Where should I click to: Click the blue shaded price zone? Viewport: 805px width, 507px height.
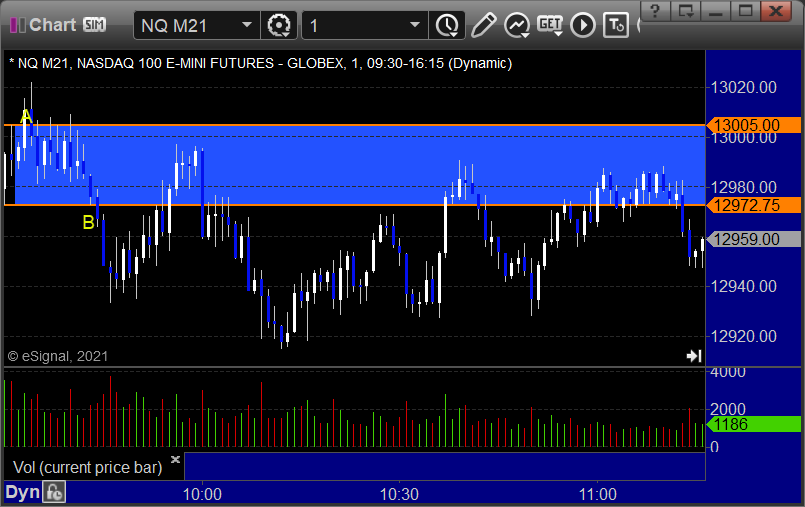[359, 165]
